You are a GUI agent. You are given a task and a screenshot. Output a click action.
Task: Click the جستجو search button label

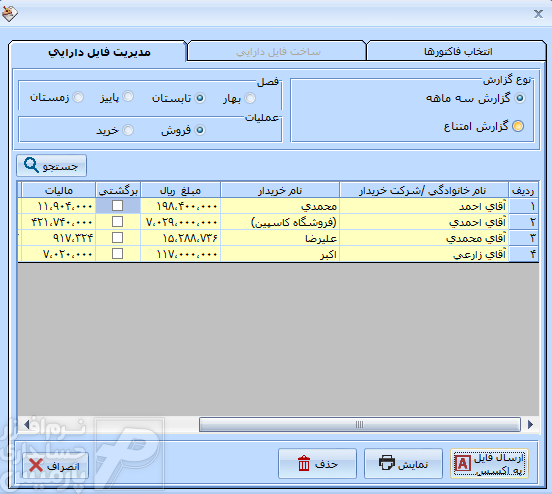pos(60,167)
